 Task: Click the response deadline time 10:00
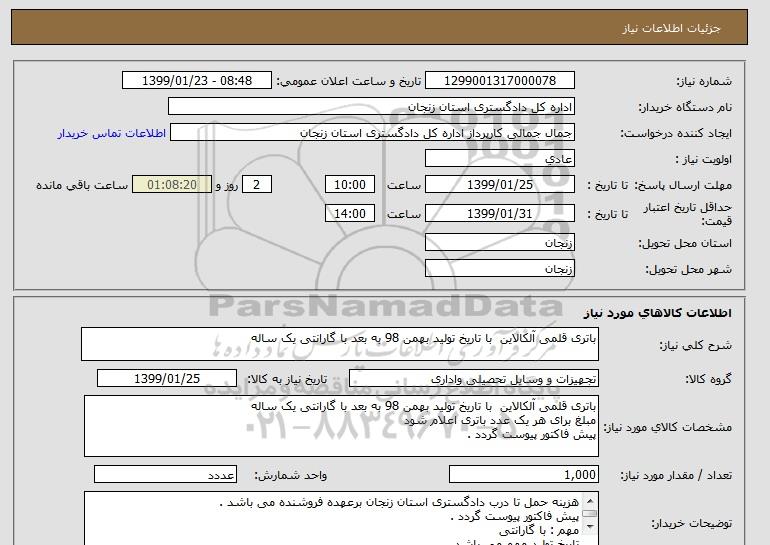pyautogui.click(x=350, y=185)
